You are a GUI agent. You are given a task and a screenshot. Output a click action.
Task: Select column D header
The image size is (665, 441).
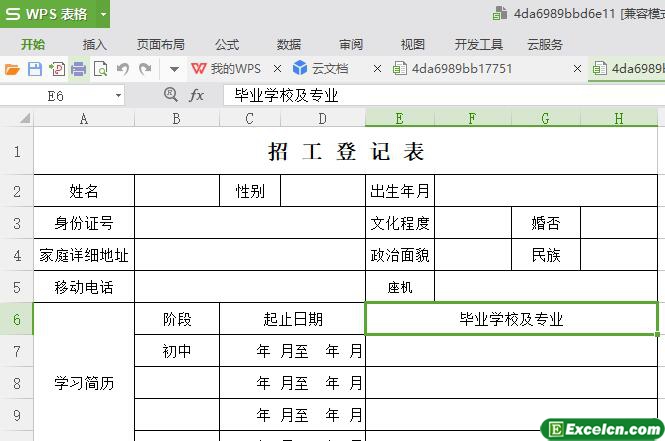(x=323, y=119)
